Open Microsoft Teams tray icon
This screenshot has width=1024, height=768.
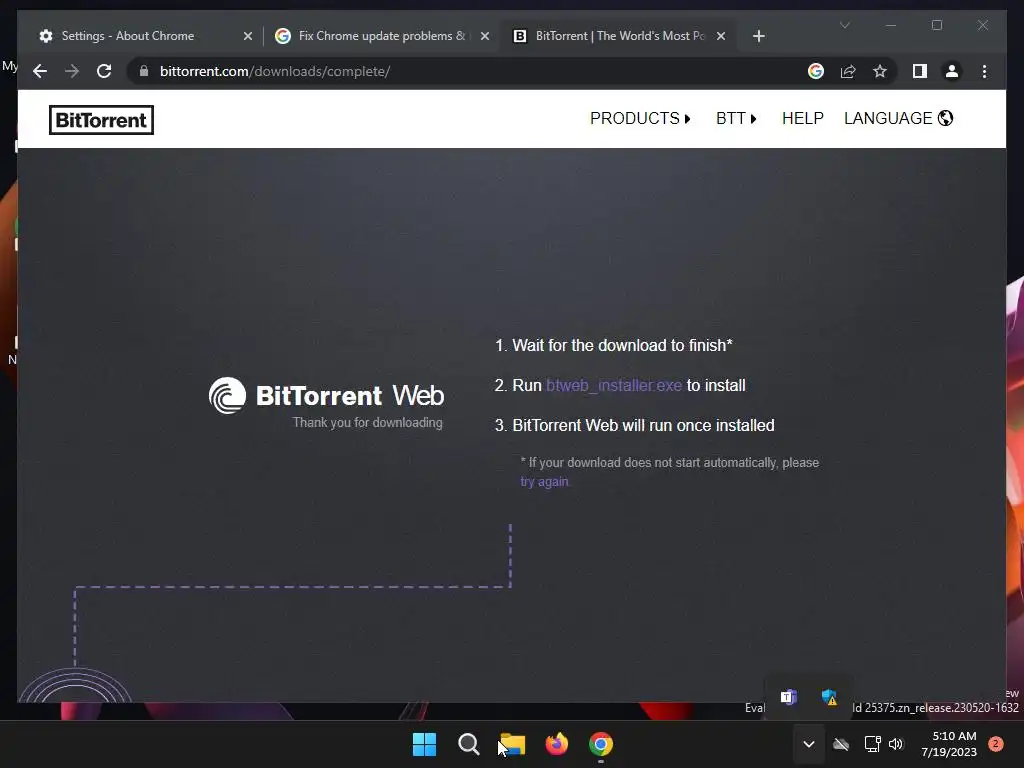pos(788,697)
